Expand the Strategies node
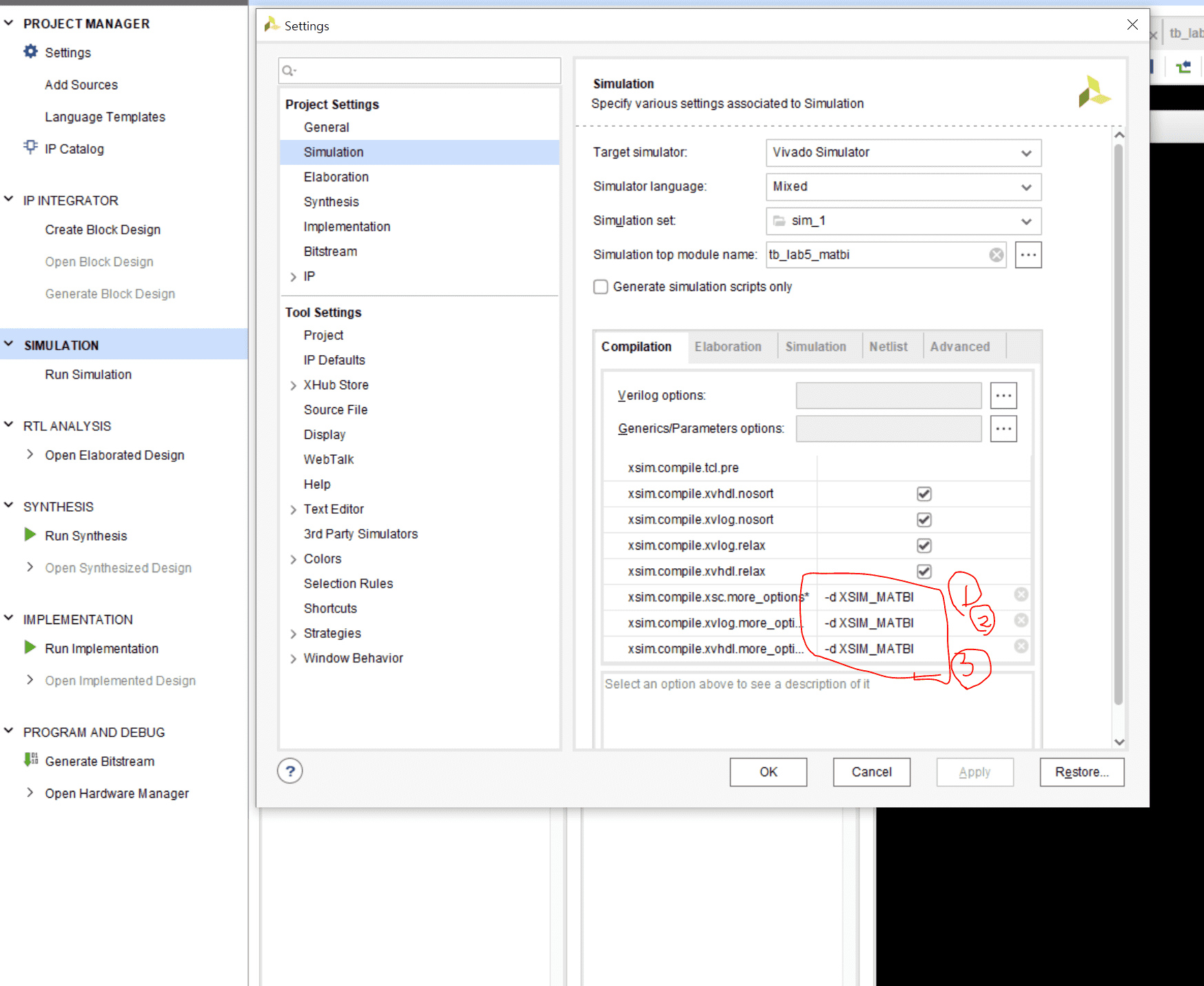Viewport: 1204px width, 986px height. (x=294, y=634)
